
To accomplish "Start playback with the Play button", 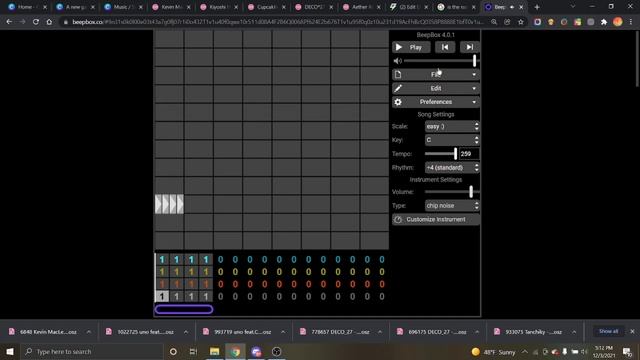I will coord(411,47).
